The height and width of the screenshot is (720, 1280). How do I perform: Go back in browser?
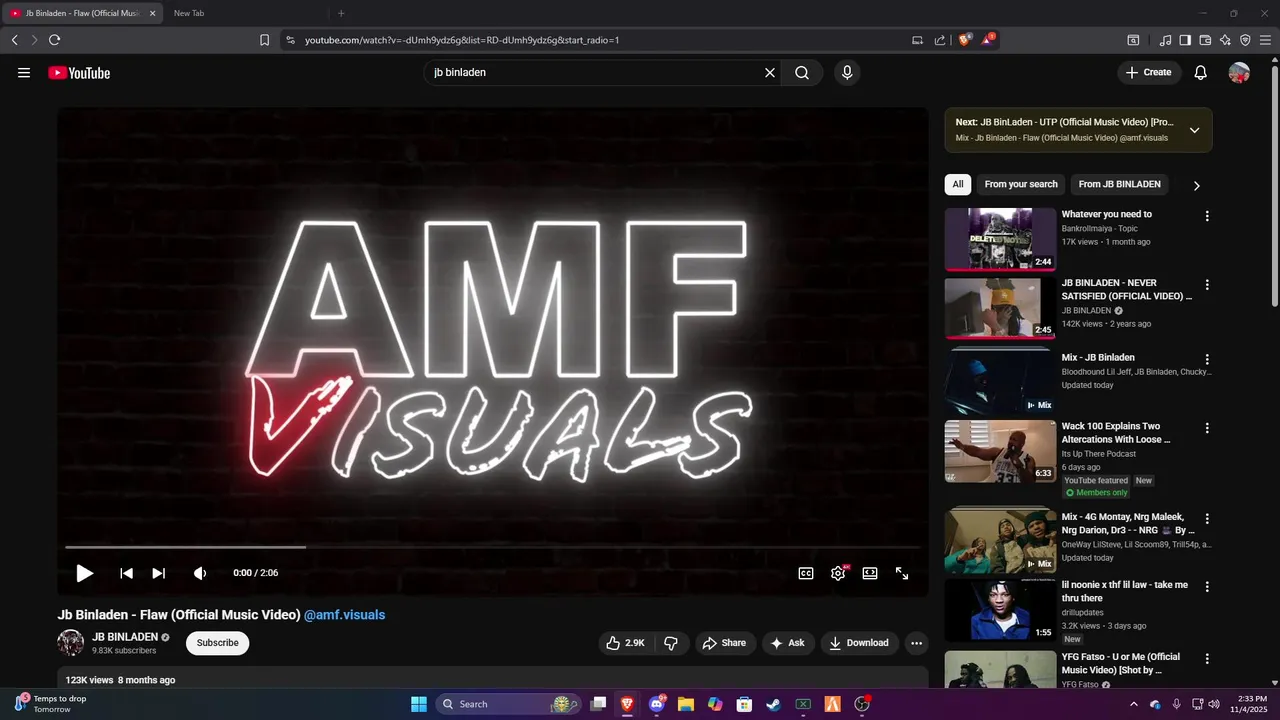(x=14, y=40)
